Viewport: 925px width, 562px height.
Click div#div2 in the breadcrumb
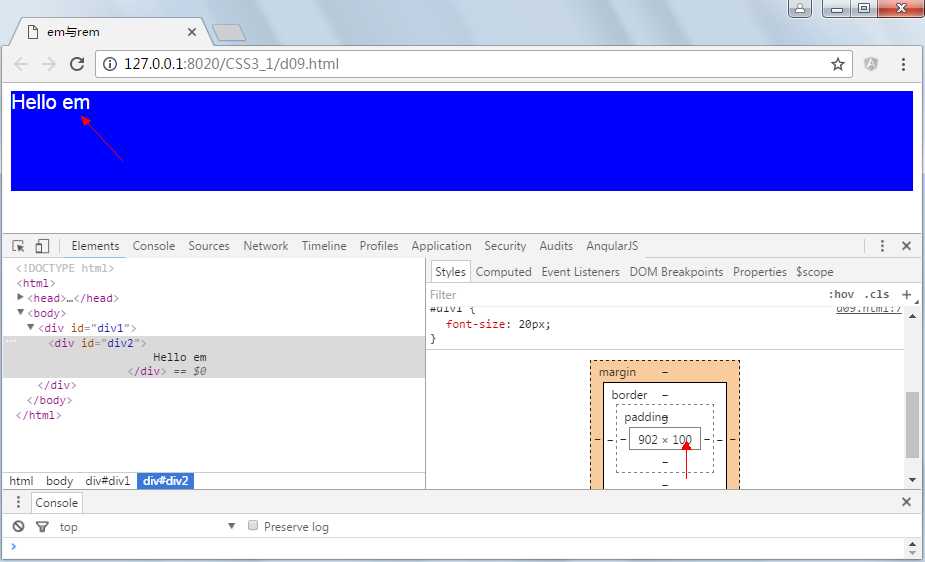166,481
